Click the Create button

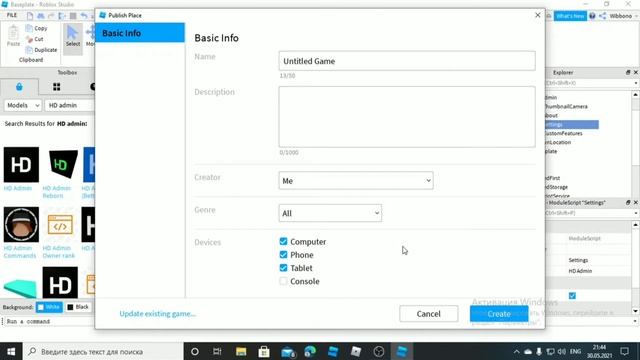[499, 314]
